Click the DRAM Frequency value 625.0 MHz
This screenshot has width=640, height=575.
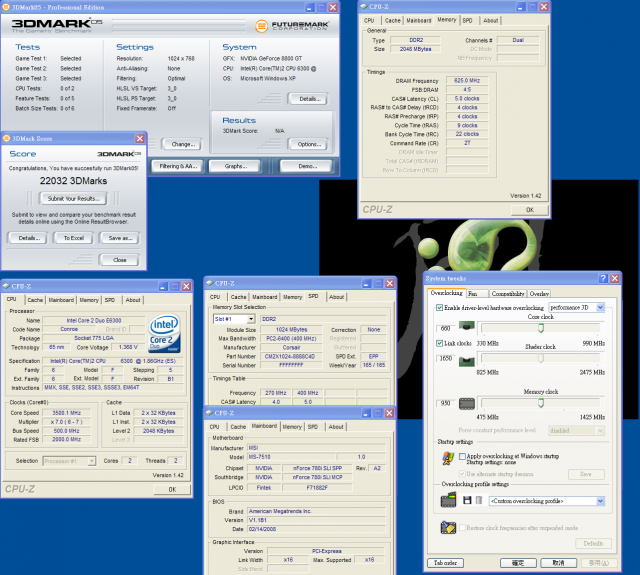click(467, 80)
